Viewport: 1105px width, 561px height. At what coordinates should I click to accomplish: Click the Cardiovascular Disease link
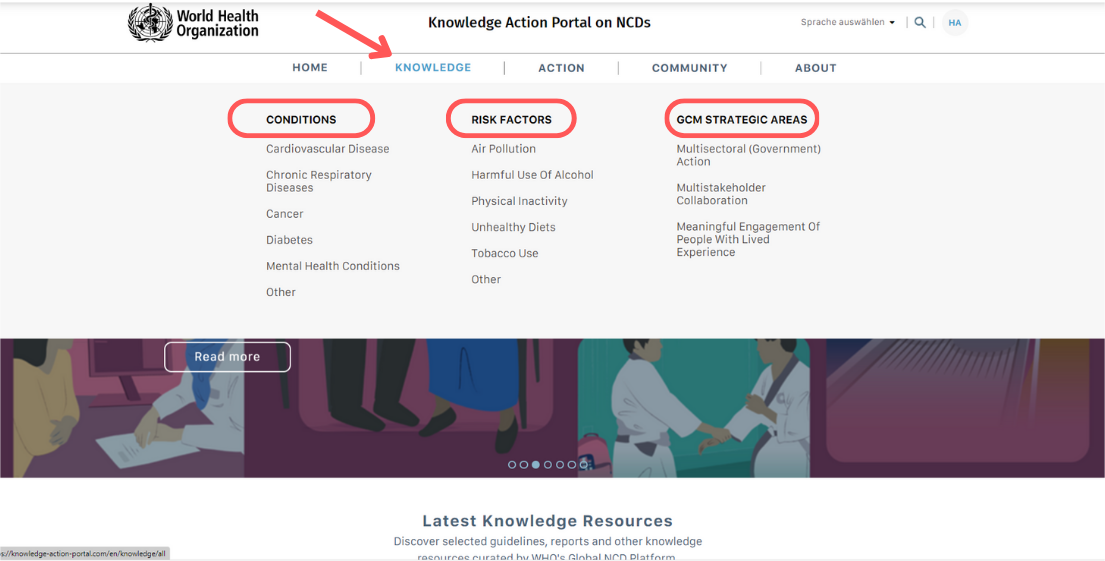coord(327,149)
